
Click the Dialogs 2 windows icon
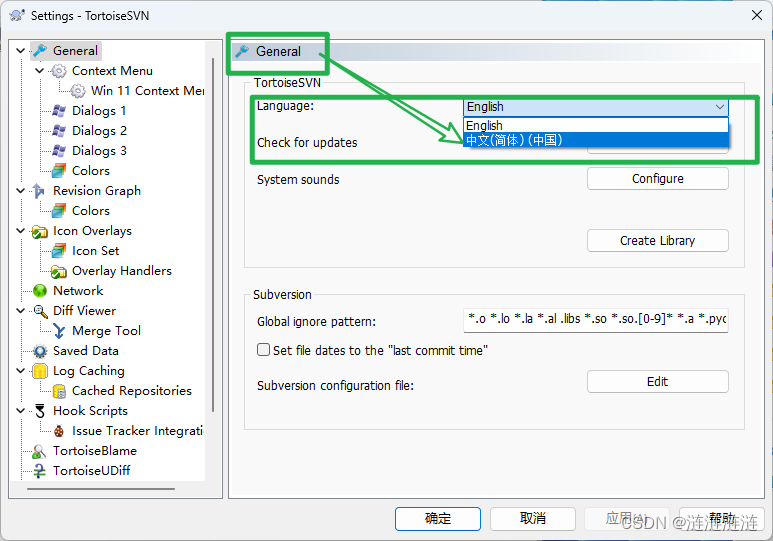[x=59, y=131]
